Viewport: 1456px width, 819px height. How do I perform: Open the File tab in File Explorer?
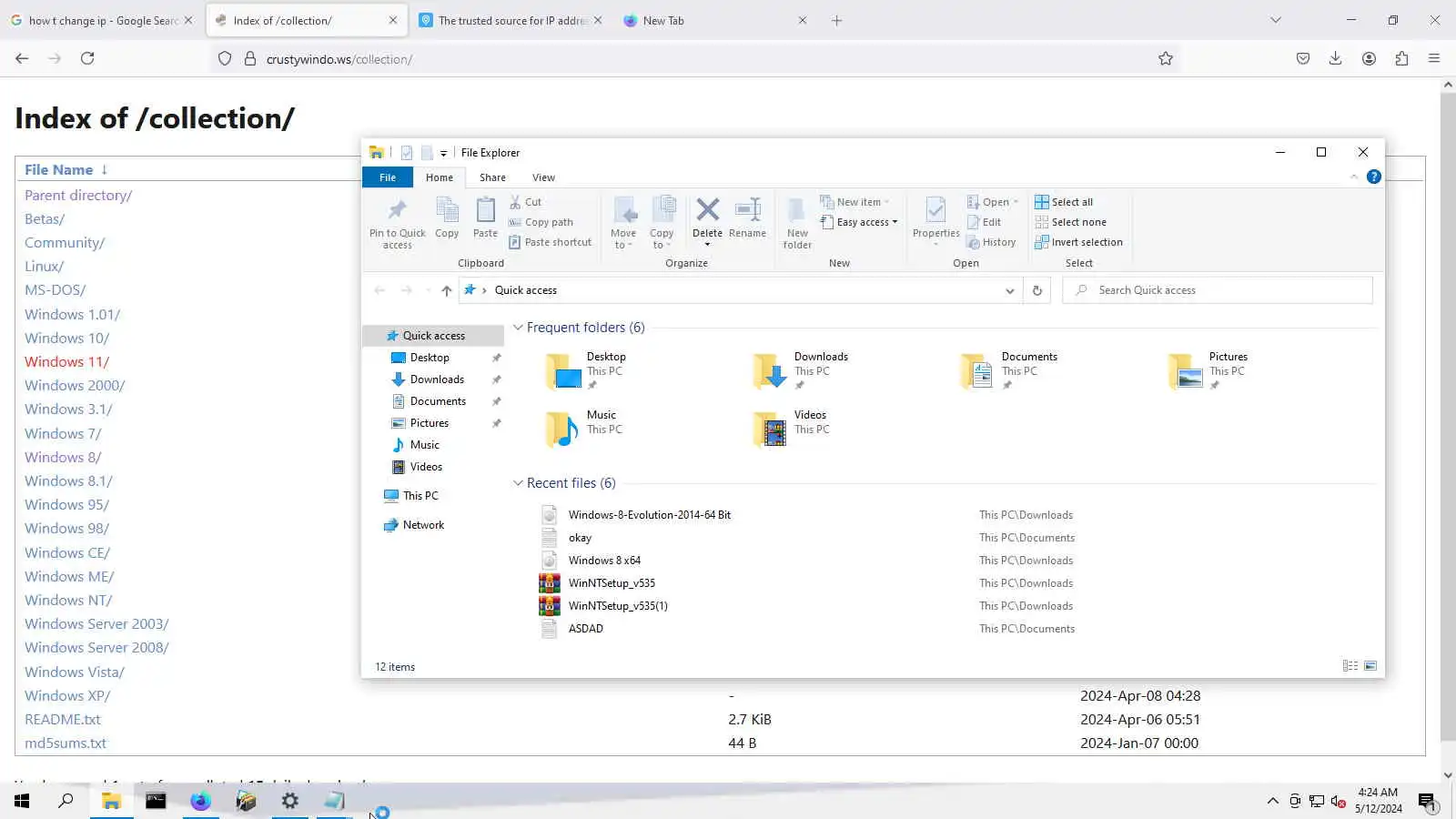(x=388, y=177)
